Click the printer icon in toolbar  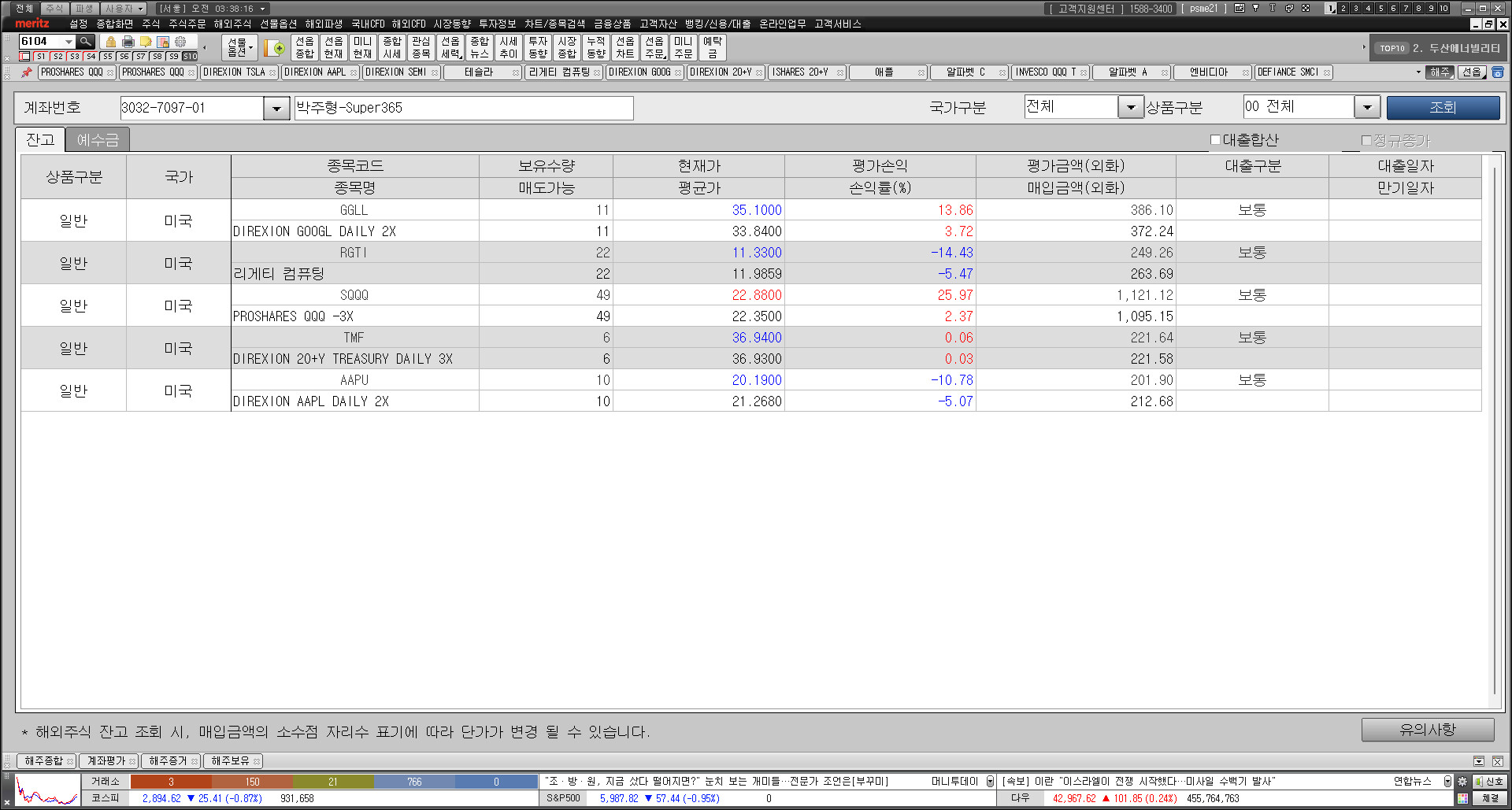coord(128,42)
